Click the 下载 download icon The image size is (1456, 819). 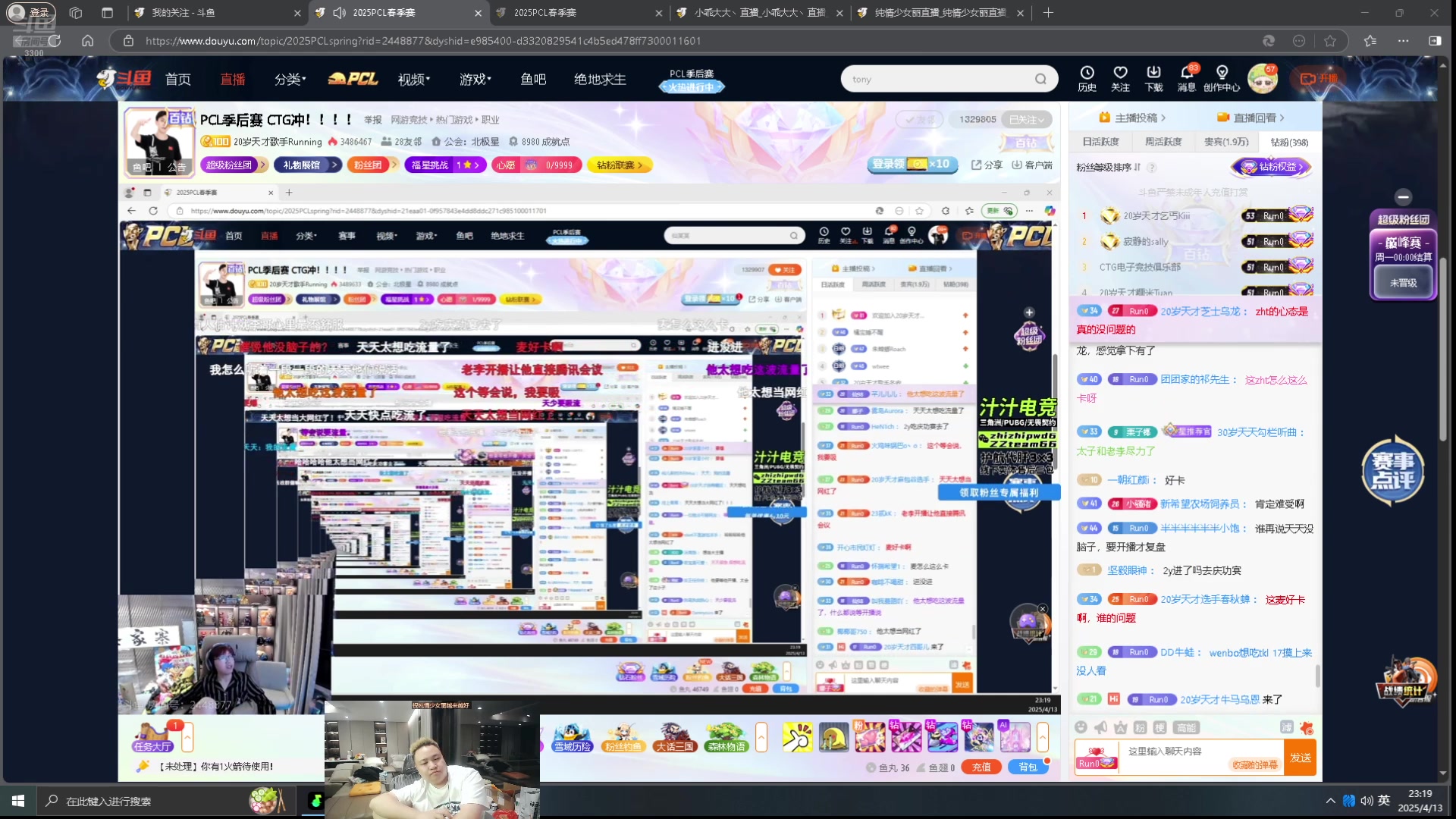(1153, 78)
